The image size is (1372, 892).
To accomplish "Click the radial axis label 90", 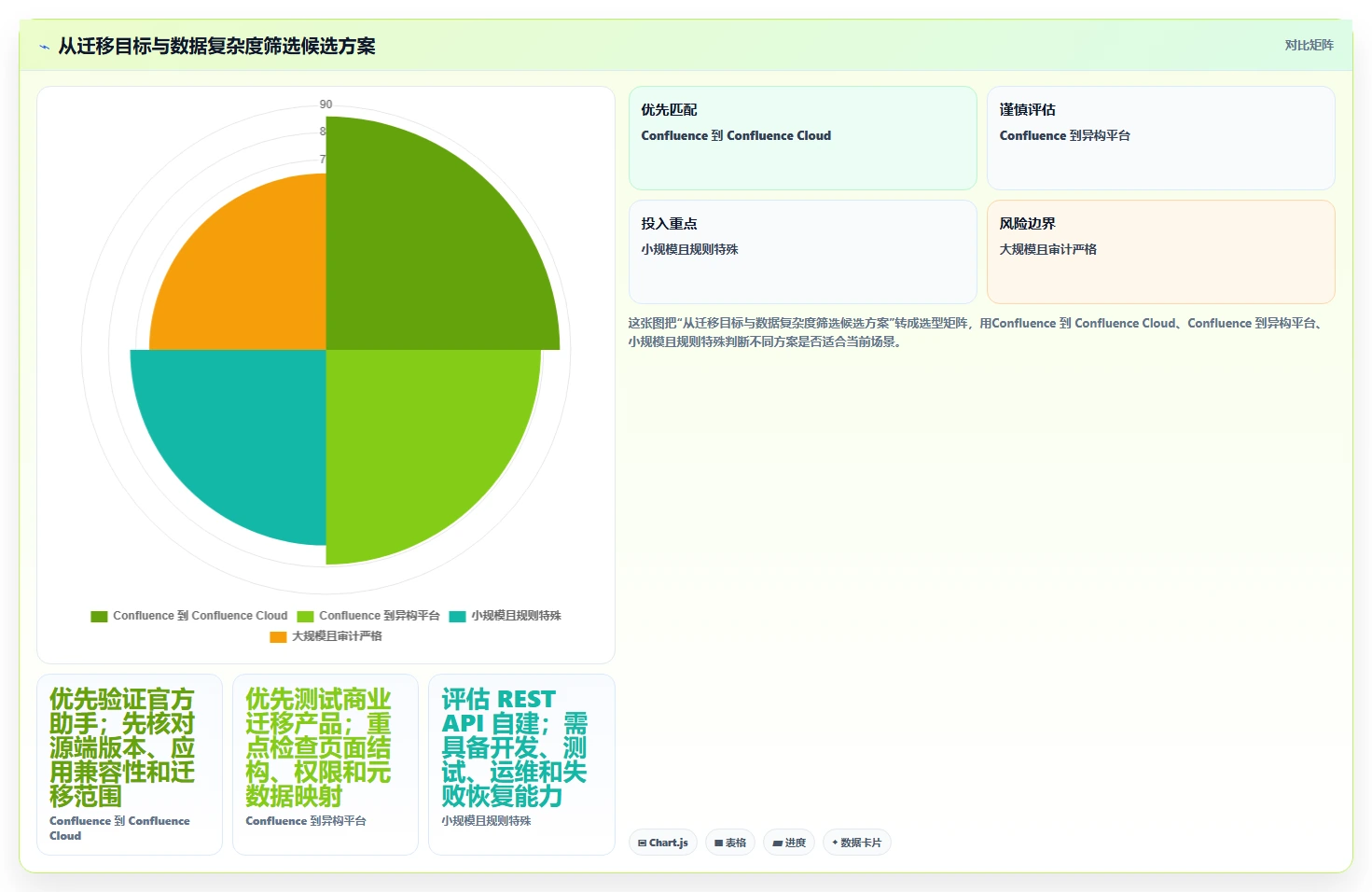I will [x=326, y=105].
